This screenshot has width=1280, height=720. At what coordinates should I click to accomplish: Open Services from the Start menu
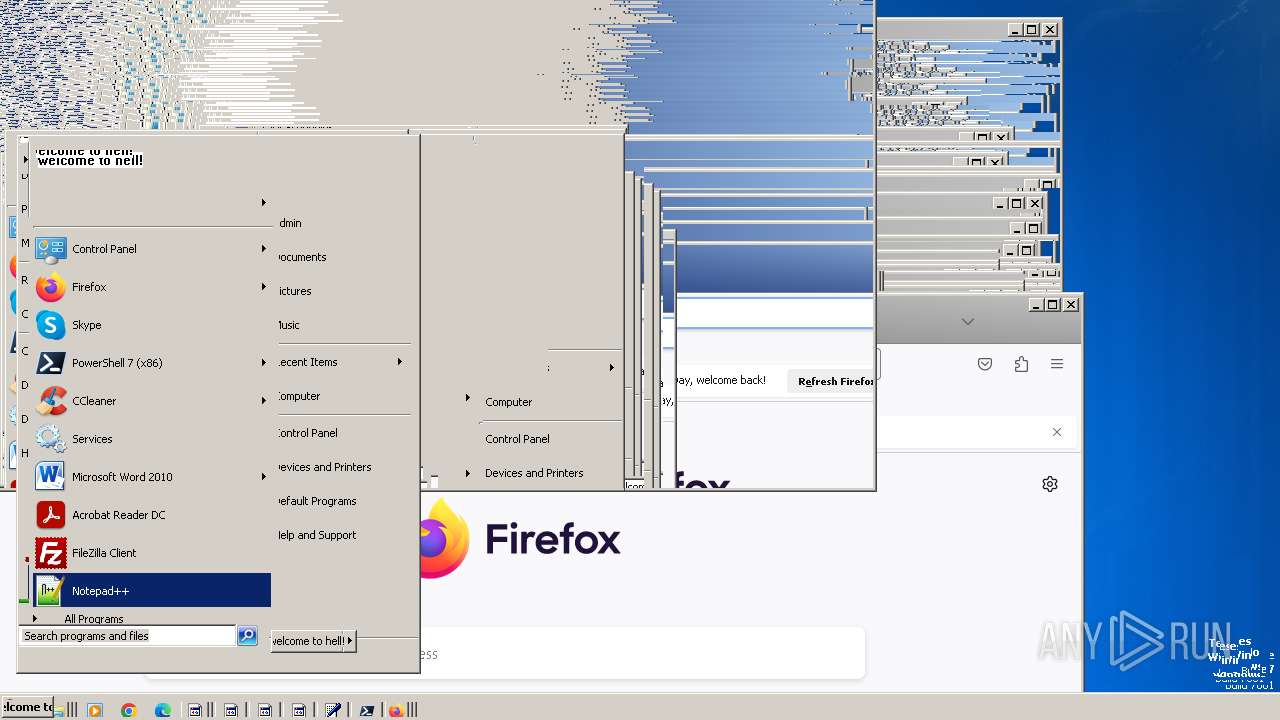pyautogui.click(x=152, y=439)
